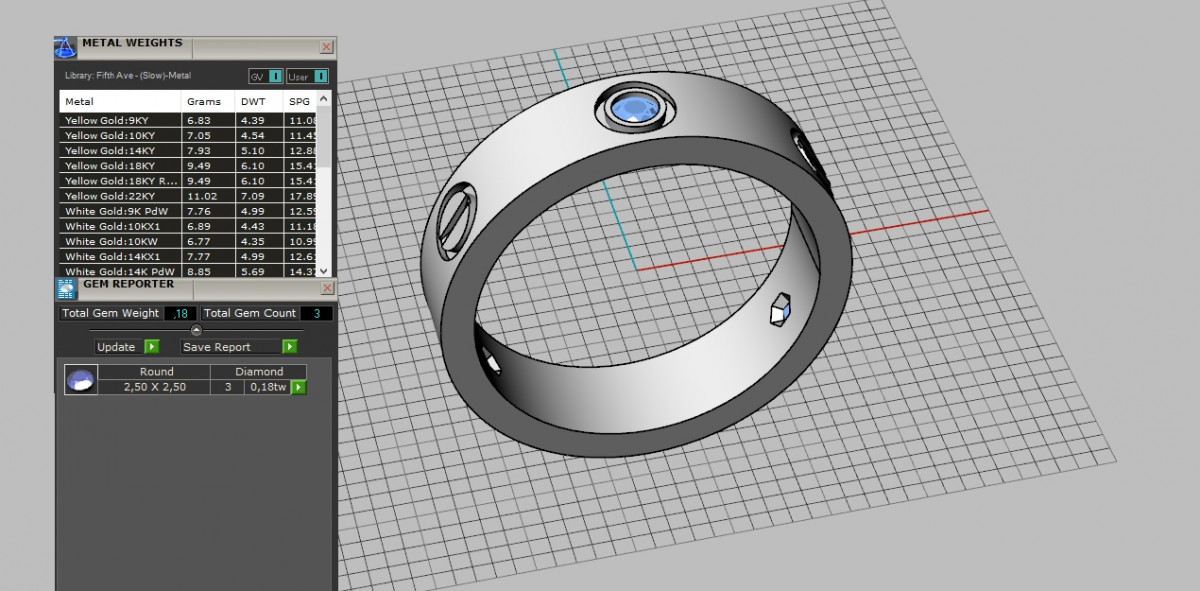Collapse the gem totals with the arrow

pos(196,329)
